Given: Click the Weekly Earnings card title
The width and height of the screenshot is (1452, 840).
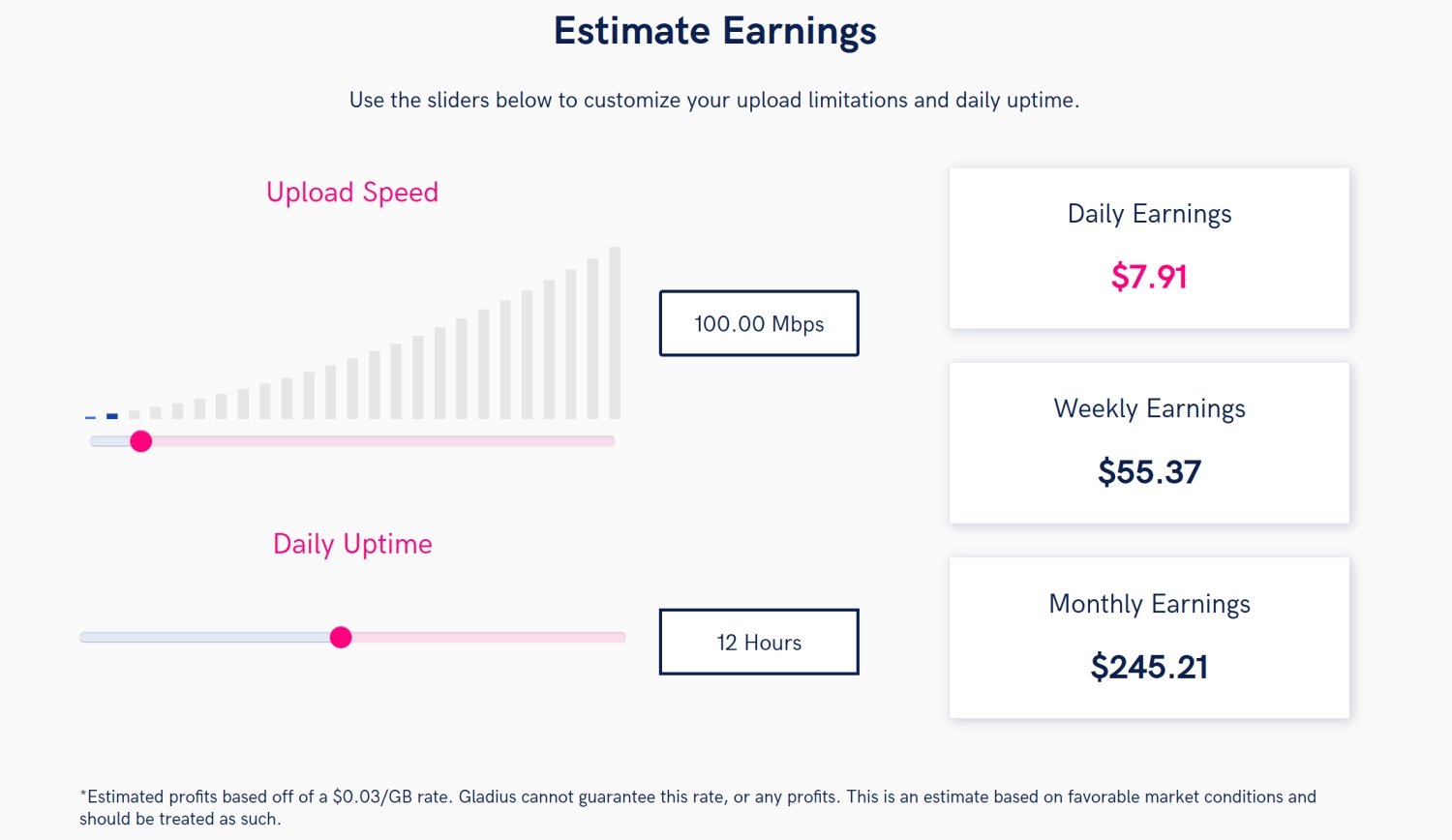Looking at the screenshot, I should click(1149, 408).
